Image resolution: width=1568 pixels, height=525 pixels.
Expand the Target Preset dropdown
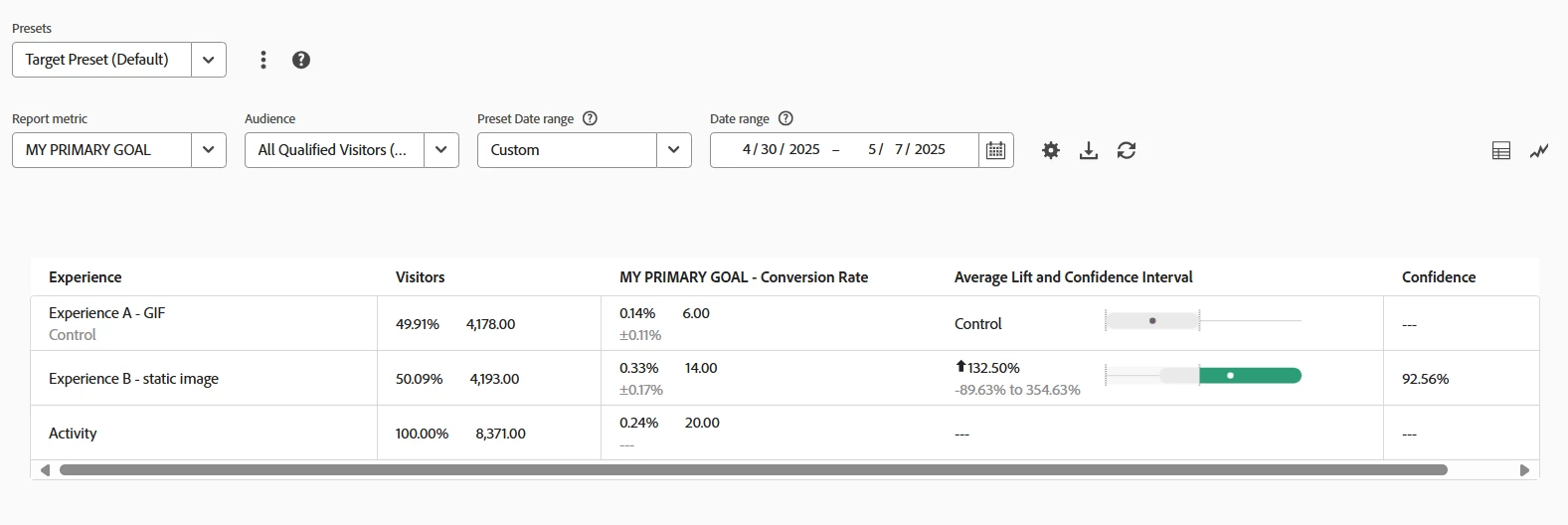pyautogui.click(x=208, y=60)
